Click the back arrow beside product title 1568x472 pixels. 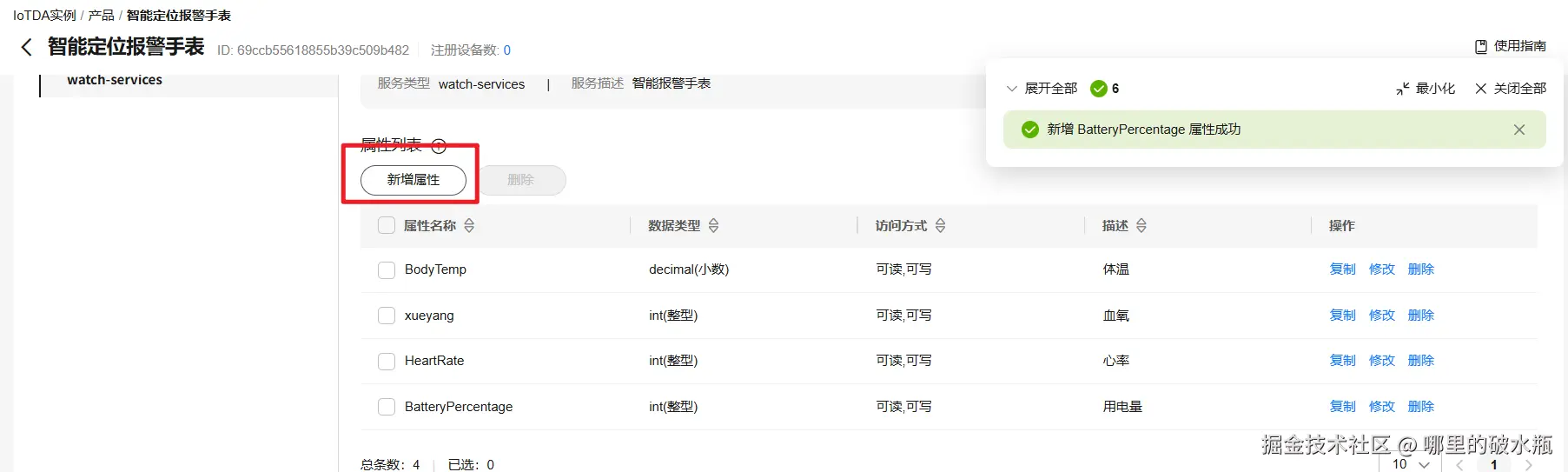point(26,47)
